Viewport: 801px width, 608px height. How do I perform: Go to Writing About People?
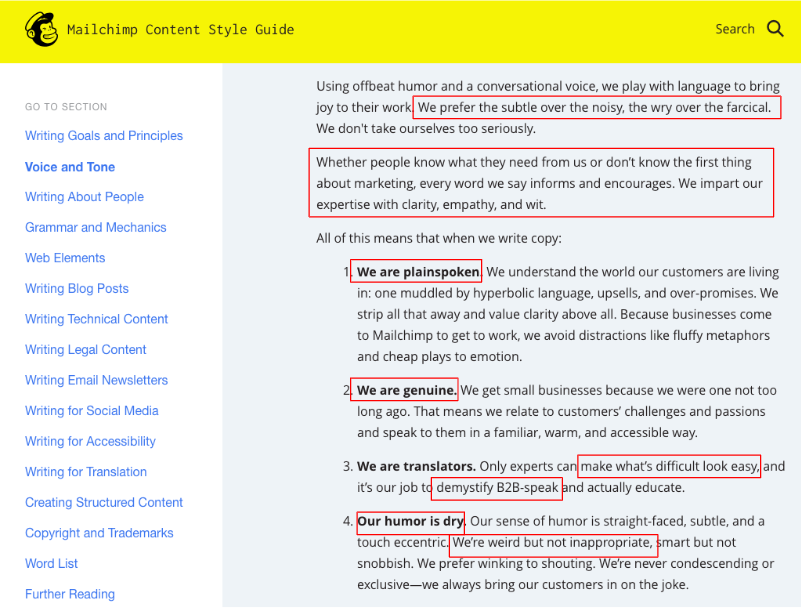pyautogui.click(x=84, y=197)
